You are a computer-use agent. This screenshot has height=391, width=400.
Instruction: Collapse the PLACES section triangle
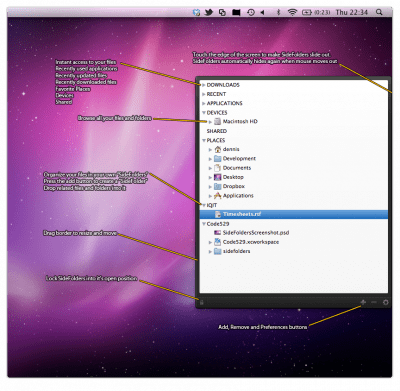coord(203,140)
